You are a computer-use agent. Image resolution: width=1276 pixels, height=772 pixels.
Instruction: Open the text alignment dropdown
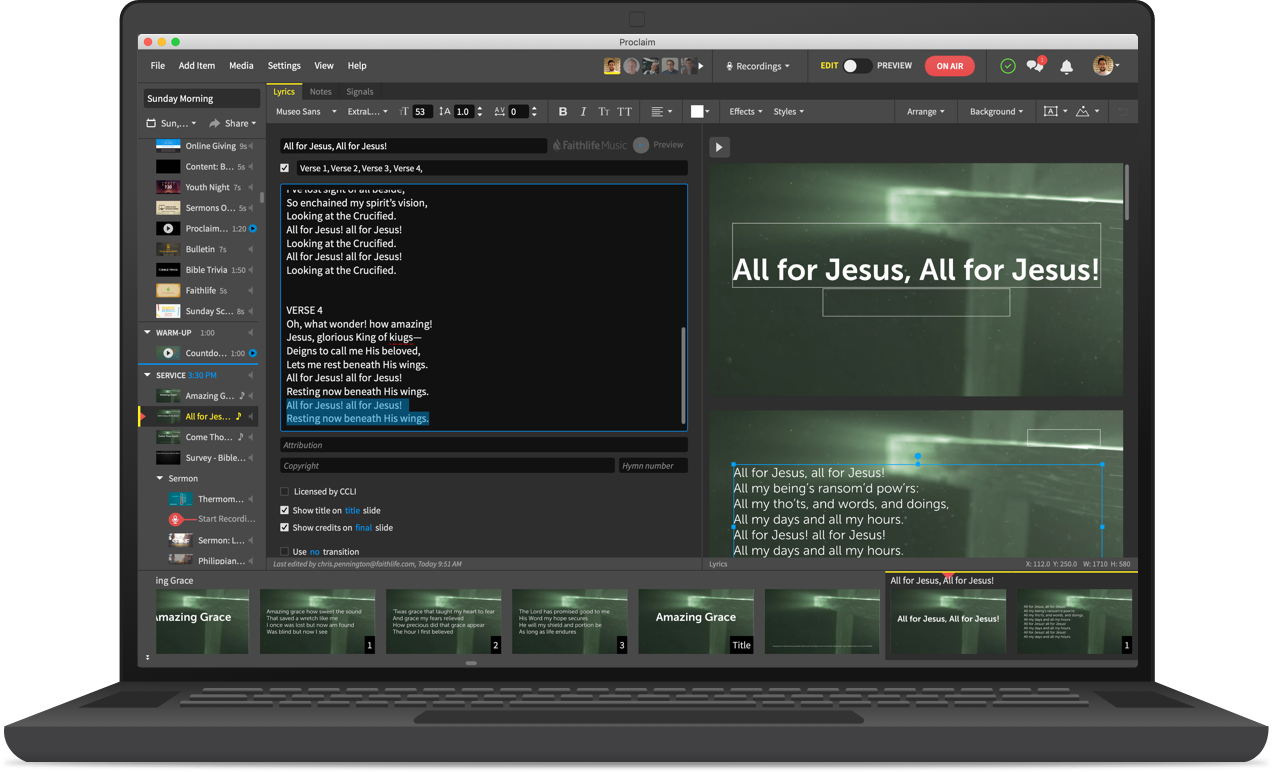click(661, 112)
